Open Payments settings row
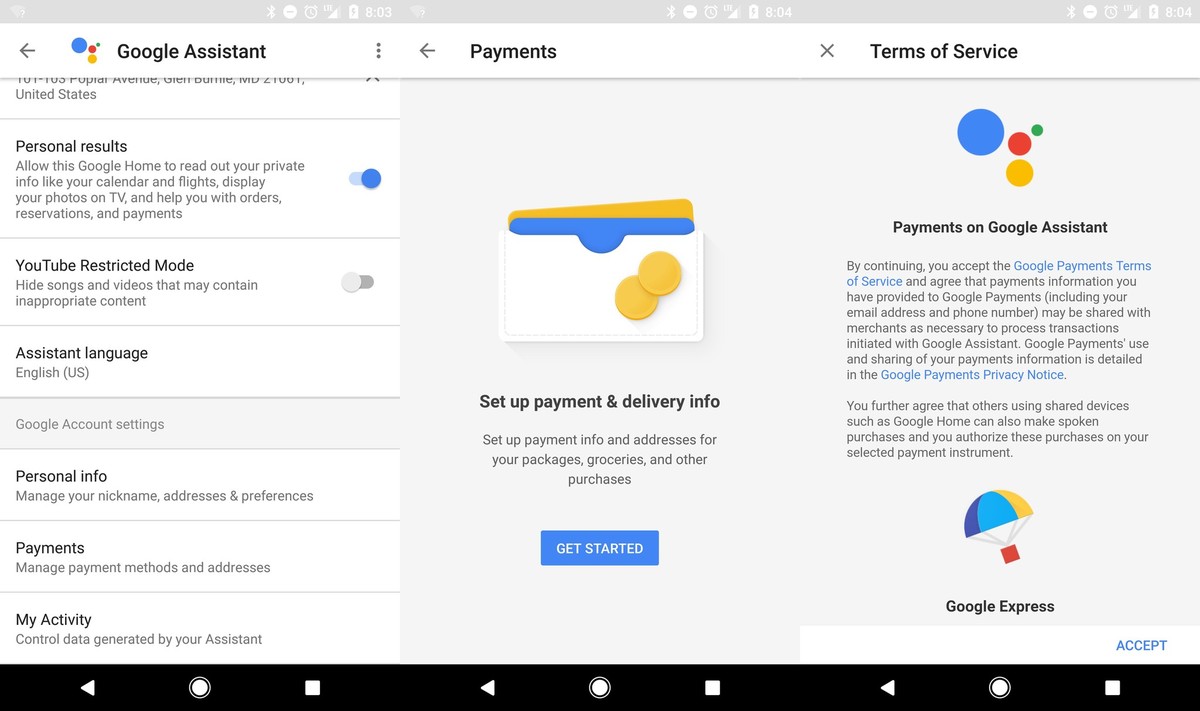 coord(200,557)
